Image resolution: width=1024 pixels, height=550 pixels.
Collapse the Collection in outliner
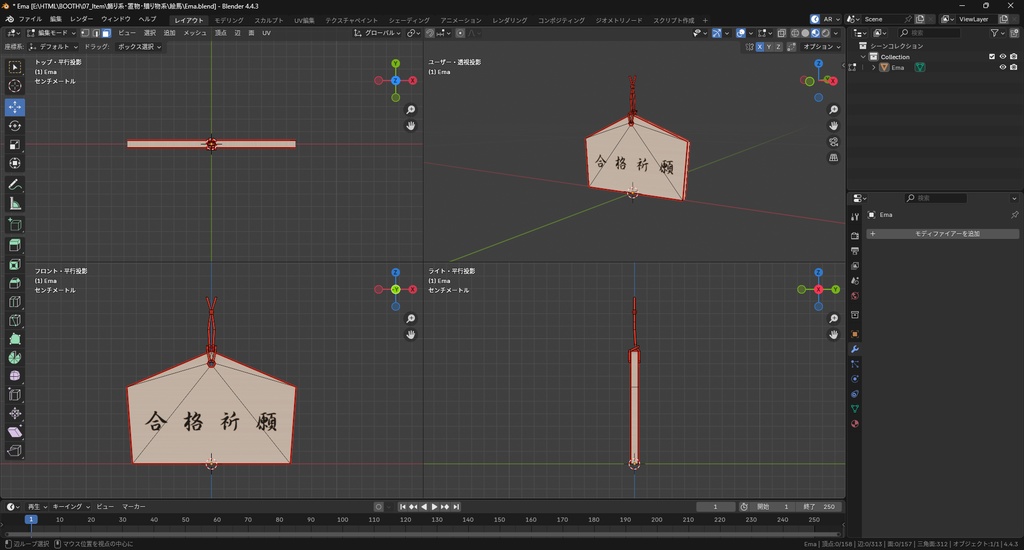point(863,57)
